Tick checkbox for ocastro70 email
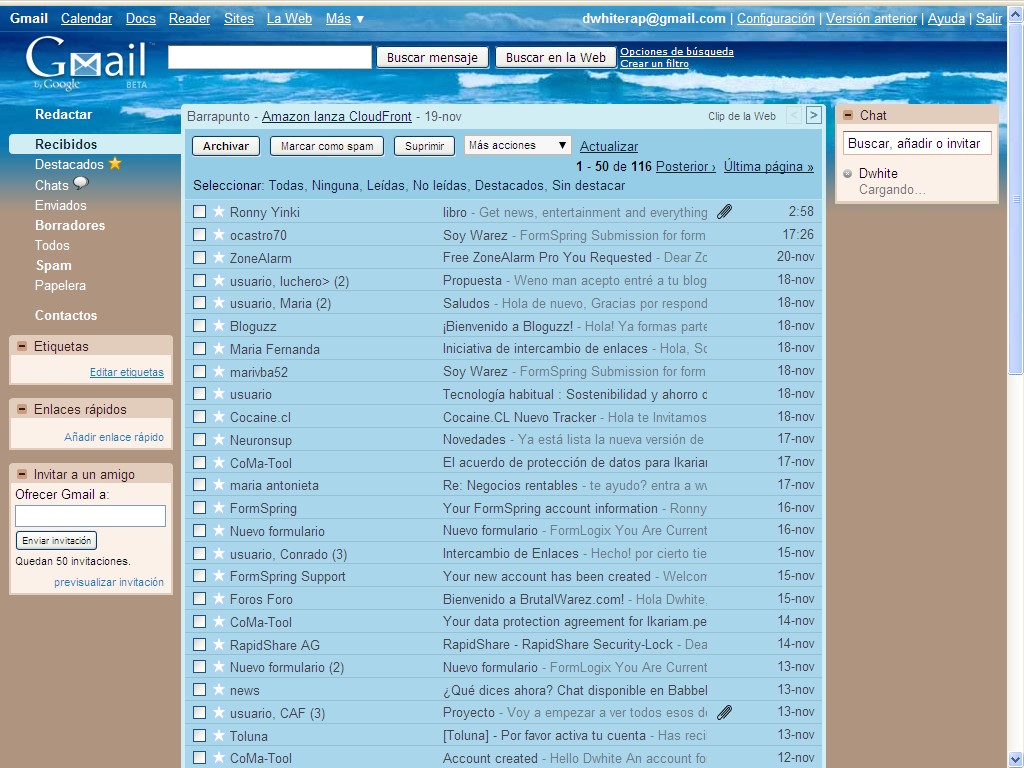This screenshot has height=768, width=1024. click(200, 234)
